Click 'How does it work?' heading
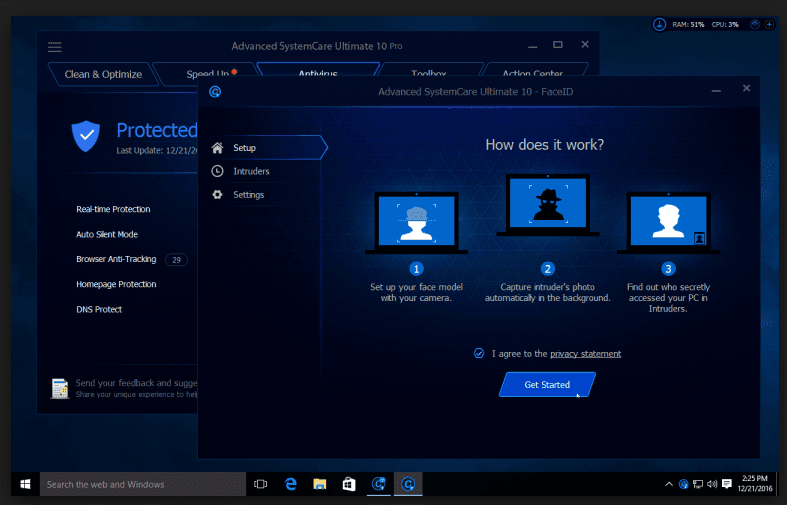The height and width of the screenshot is (505, 787). click(545, 145)
